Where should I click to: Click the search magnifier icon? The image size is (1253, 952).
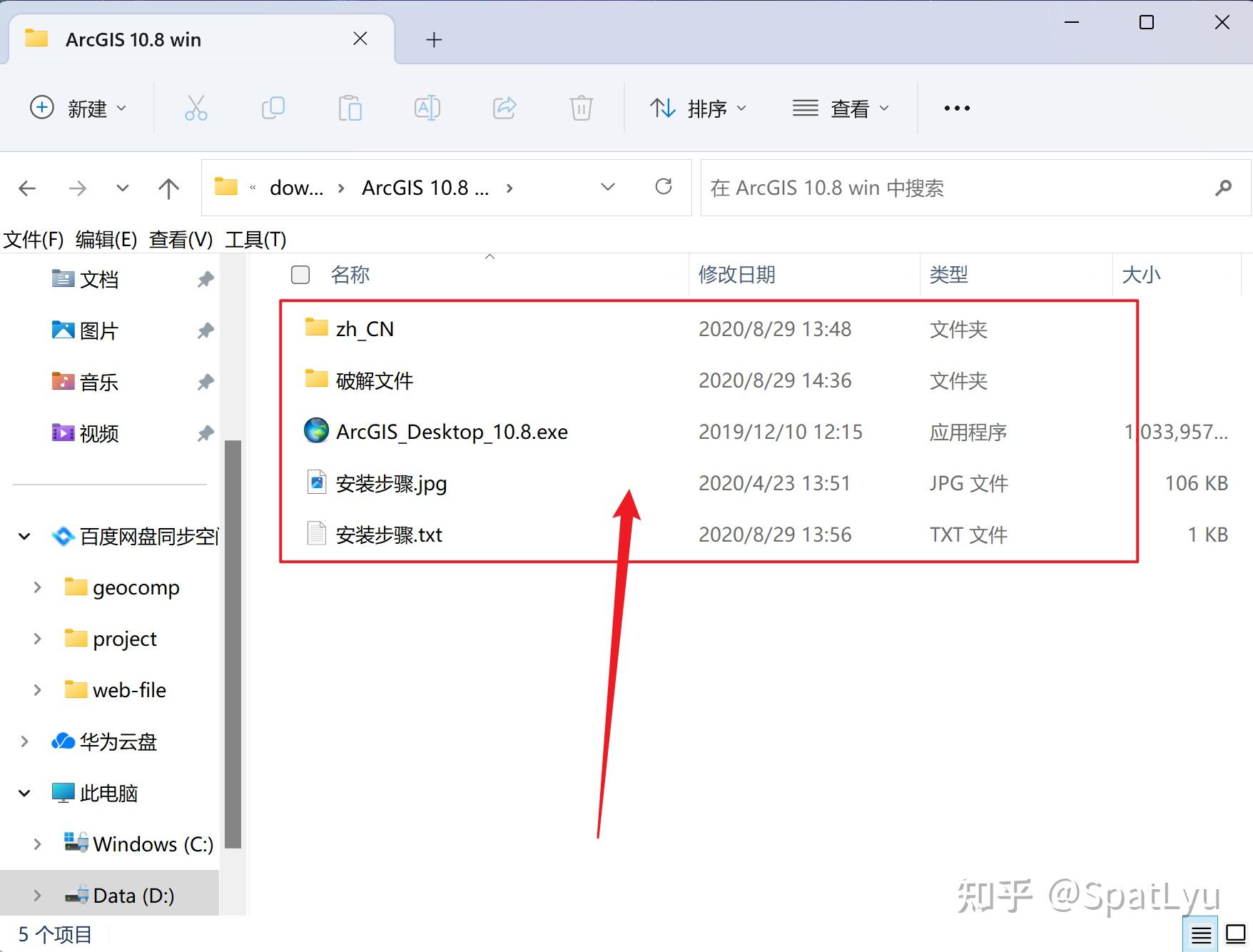pyautogui.click(x=1223, y=188)
